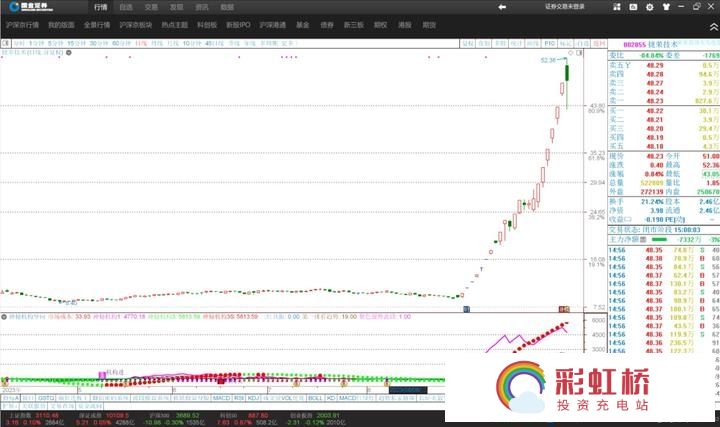The width and height of the screenshot is (720, 427).
Task: Click the red button right of 自选
Action: [599, 43]
